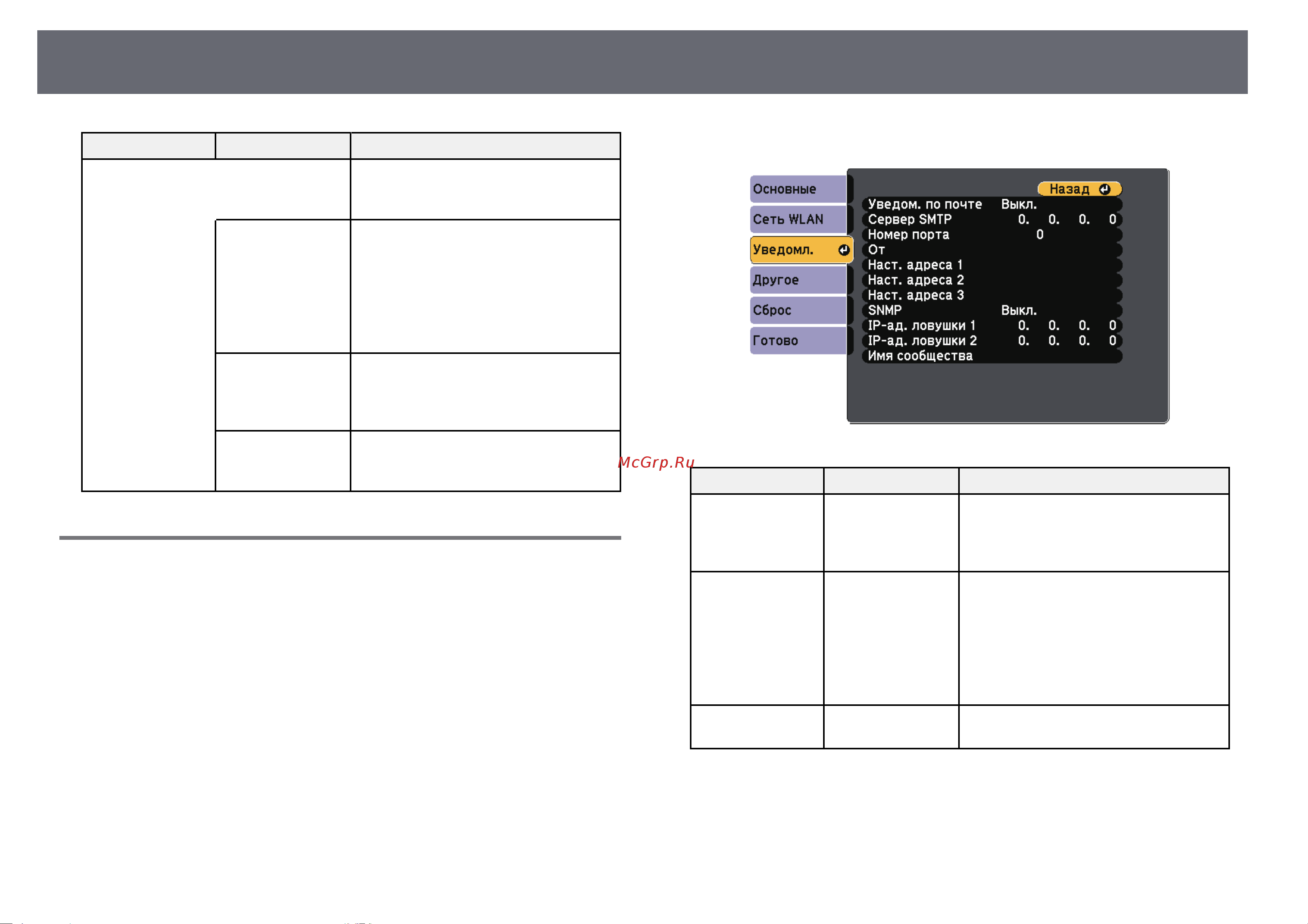Open Наст. адреса 2 settings

coord(992,280)
